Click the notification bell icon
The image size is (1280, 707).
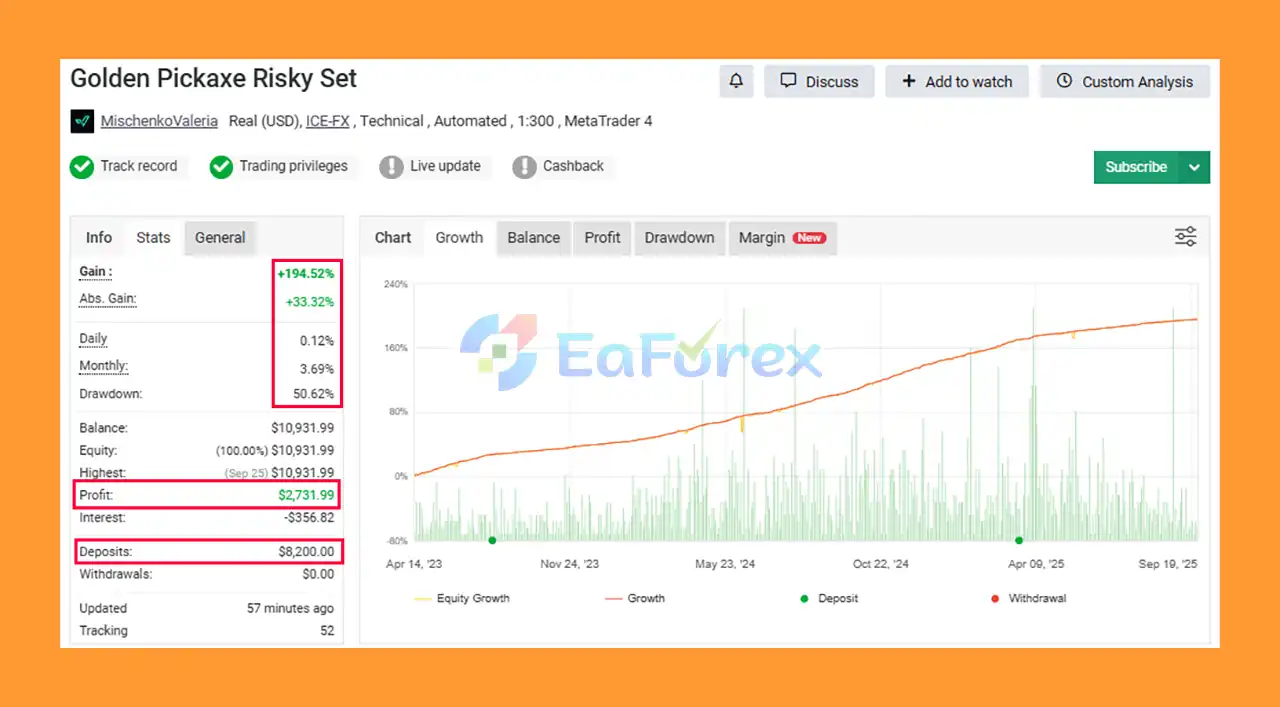click(x=736, y=82)
